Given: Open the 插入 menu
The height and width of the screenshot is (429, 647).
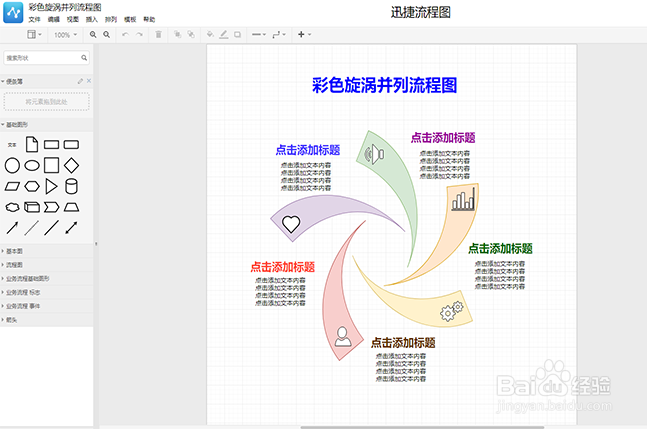Looking at the screenshot, I should (92, 19).
